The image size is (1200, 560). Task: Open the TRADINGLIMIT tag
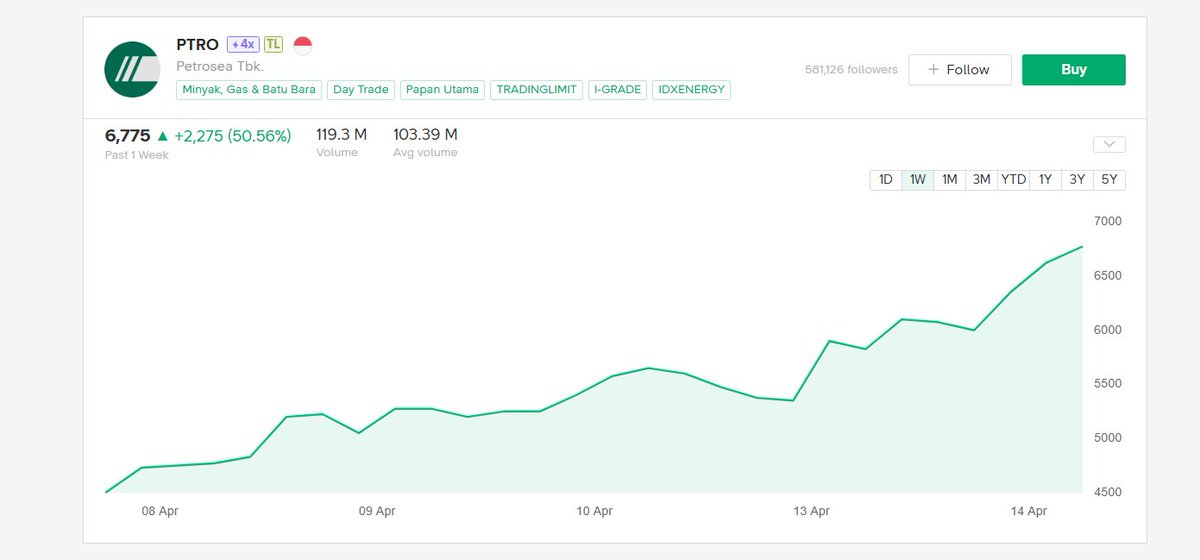(x=536, y=90)
